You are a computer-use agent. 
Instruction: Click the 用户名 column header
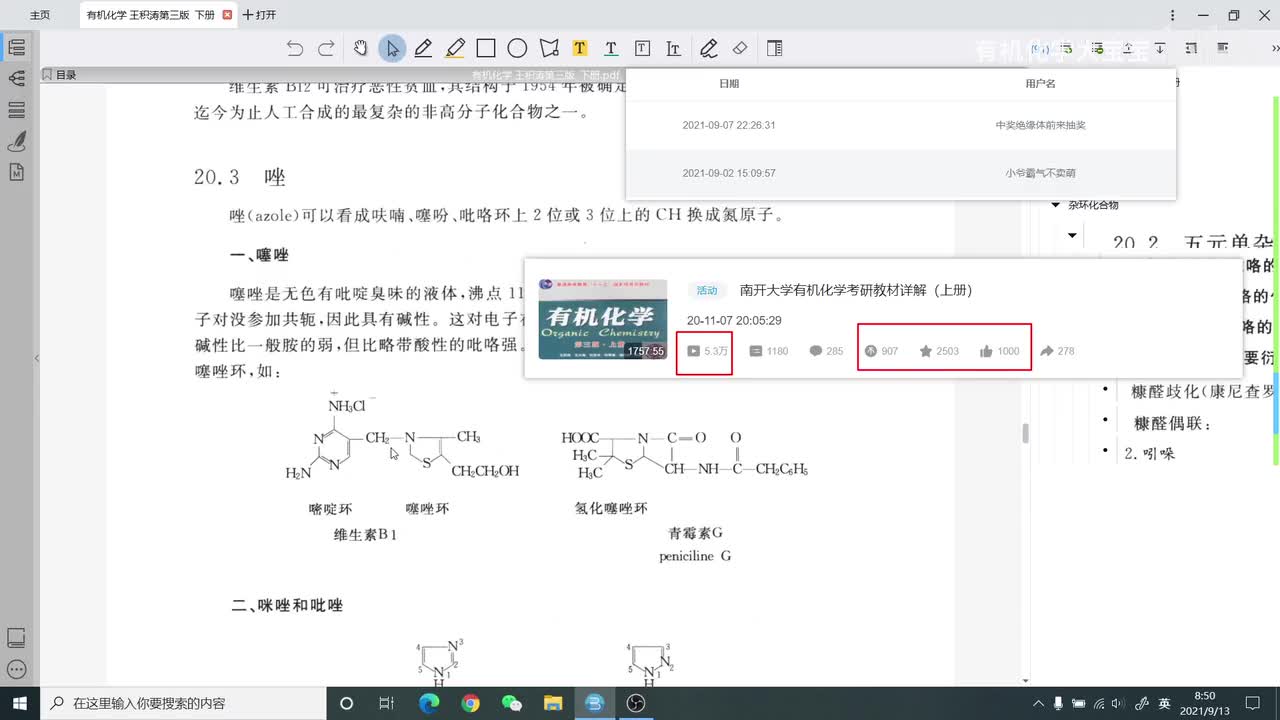pyautogui.click(x=1040, y=84)
